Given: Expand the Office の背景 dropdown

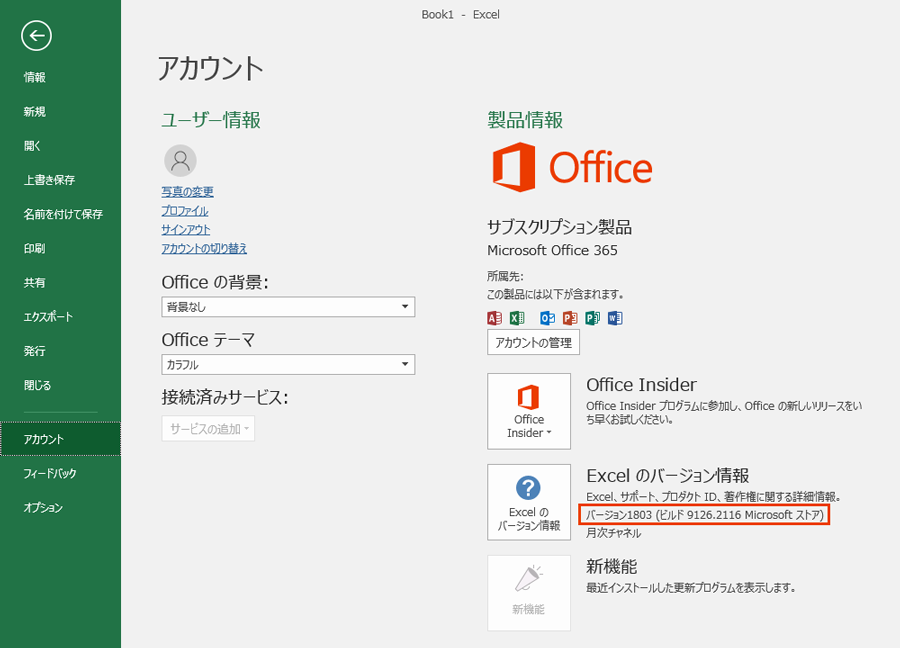Looking at the screenshot, I should click(x=288, y=307).
